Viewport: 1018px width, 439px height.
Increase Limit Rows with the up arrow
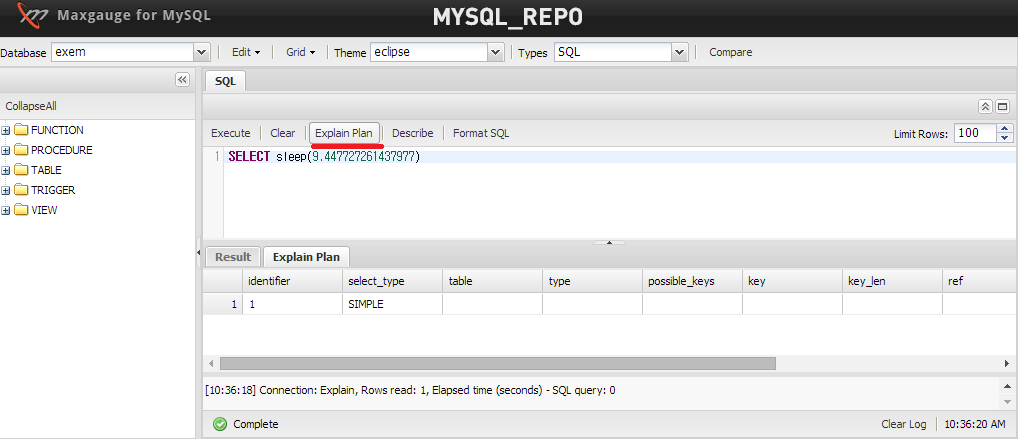(1005, 129)
